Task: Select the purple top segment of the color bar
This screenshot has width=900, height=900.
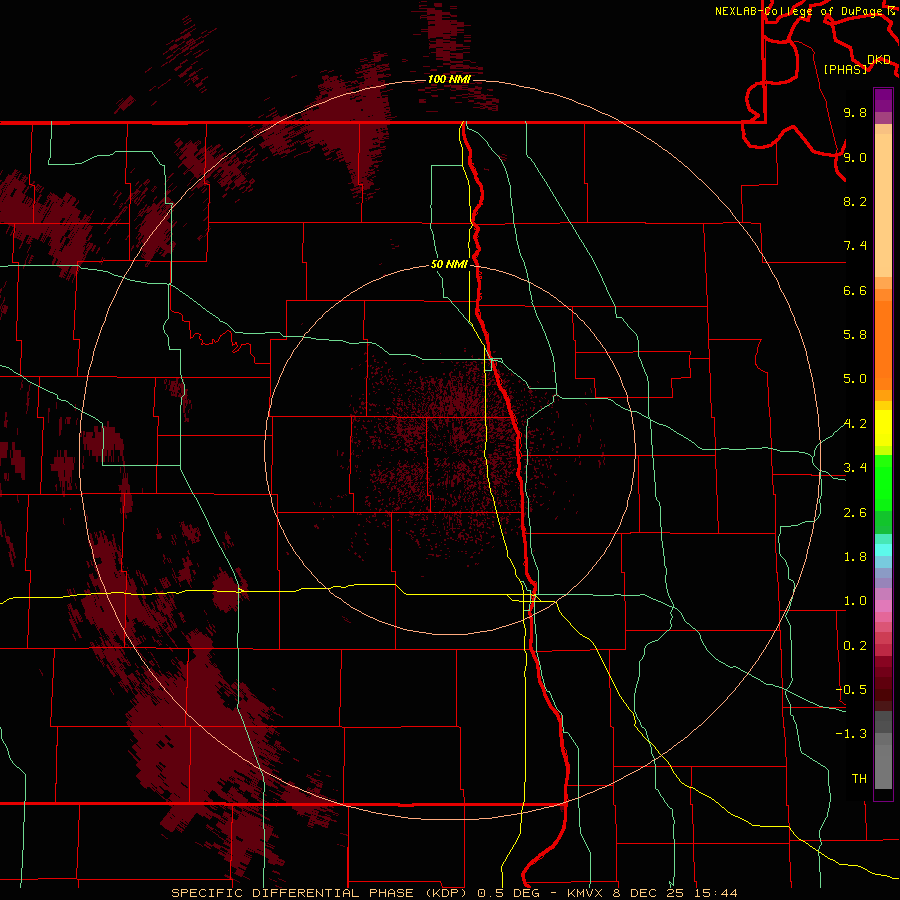Action: pos(883,100)
